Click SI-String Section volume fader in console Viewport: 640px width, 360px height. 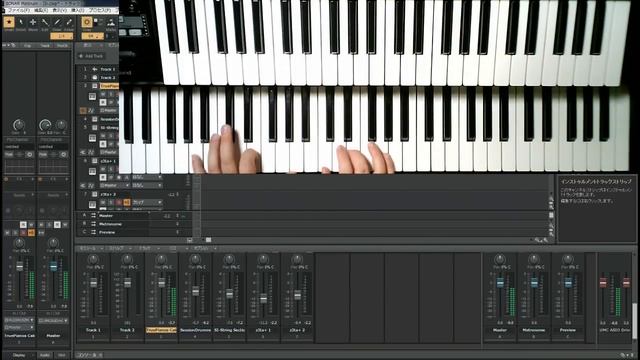tap(229, 293)
